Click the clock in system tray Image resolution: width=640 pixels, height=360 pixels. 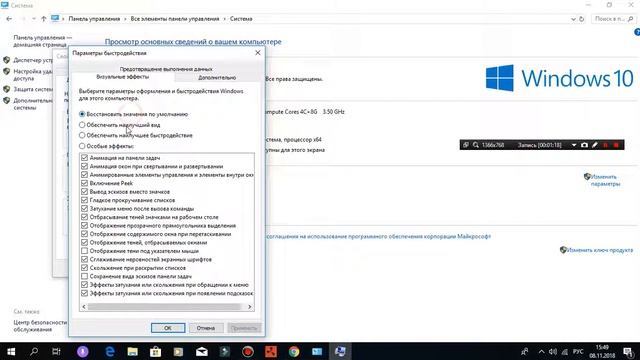click(x=602, y=351)
